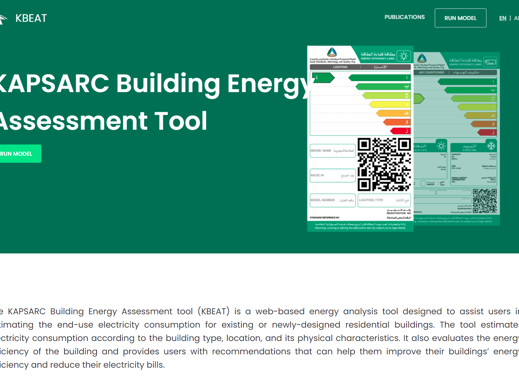Click the MADE IN field on lighting label

click(333, 175)
